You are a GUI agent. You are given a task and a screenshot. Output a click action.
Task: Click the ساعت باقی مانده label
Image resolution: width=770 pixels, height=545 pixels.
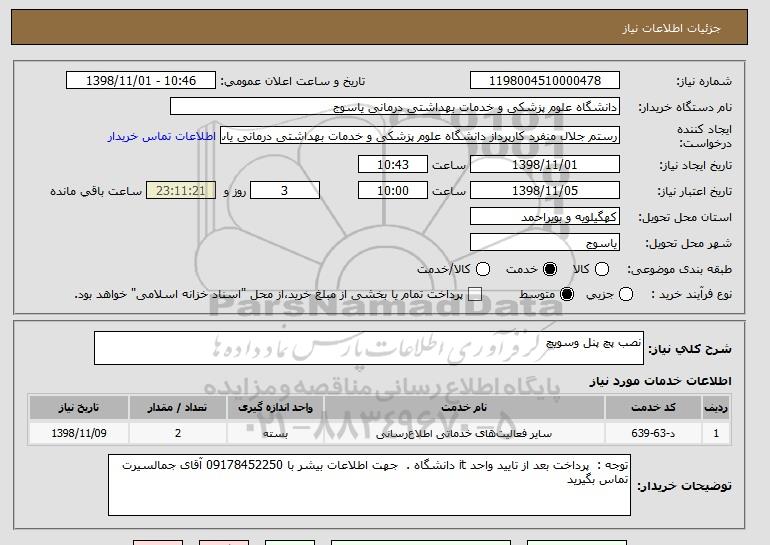(x=96, y=191)
